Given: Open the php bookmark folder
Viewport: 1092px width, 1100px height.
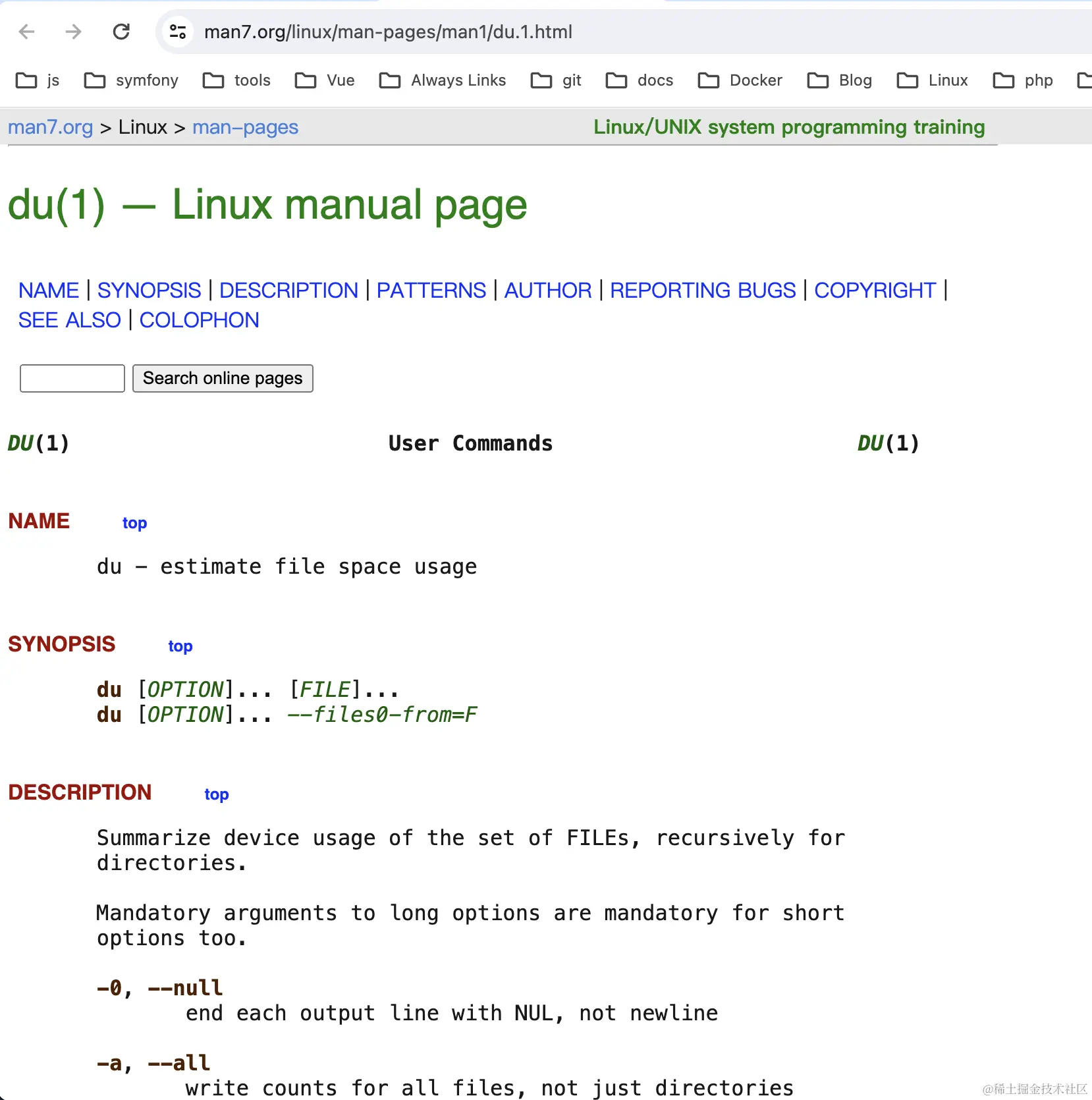Looking at the screenshot, I should coord(1023,80).
